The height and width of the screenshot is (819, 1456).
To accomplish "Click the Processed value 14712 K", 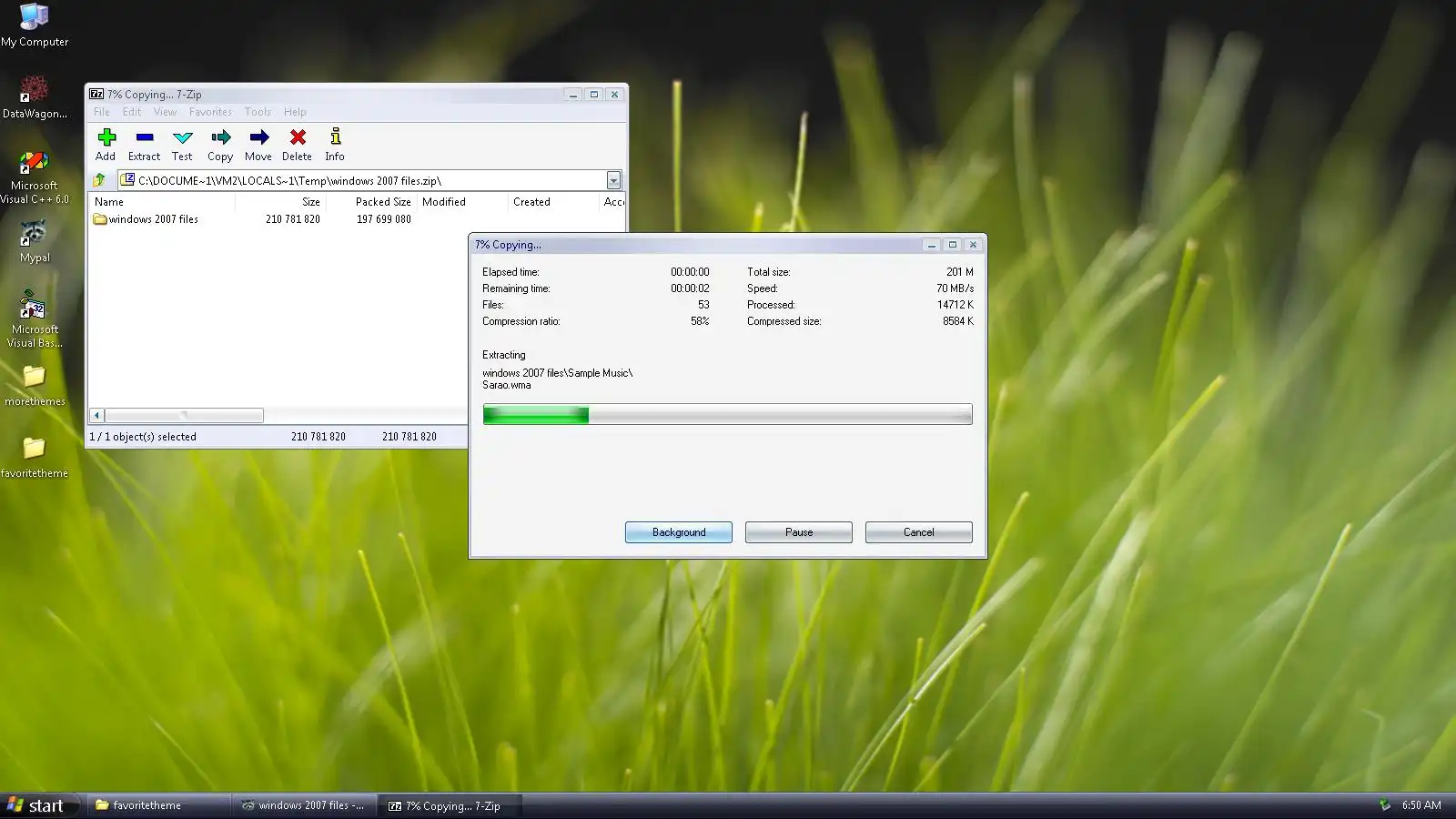I will (955, 305).
